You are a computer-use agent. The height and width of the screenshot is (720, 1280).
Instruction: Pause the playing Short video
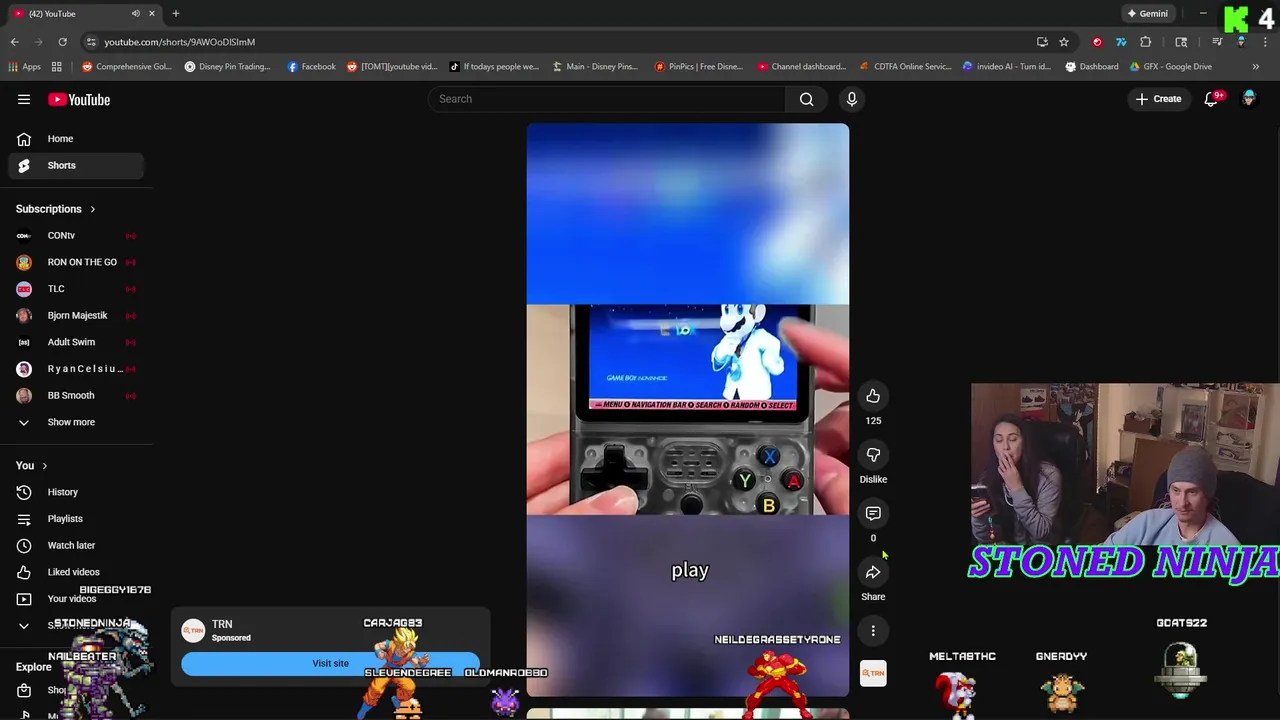click(x=688, y=409)
